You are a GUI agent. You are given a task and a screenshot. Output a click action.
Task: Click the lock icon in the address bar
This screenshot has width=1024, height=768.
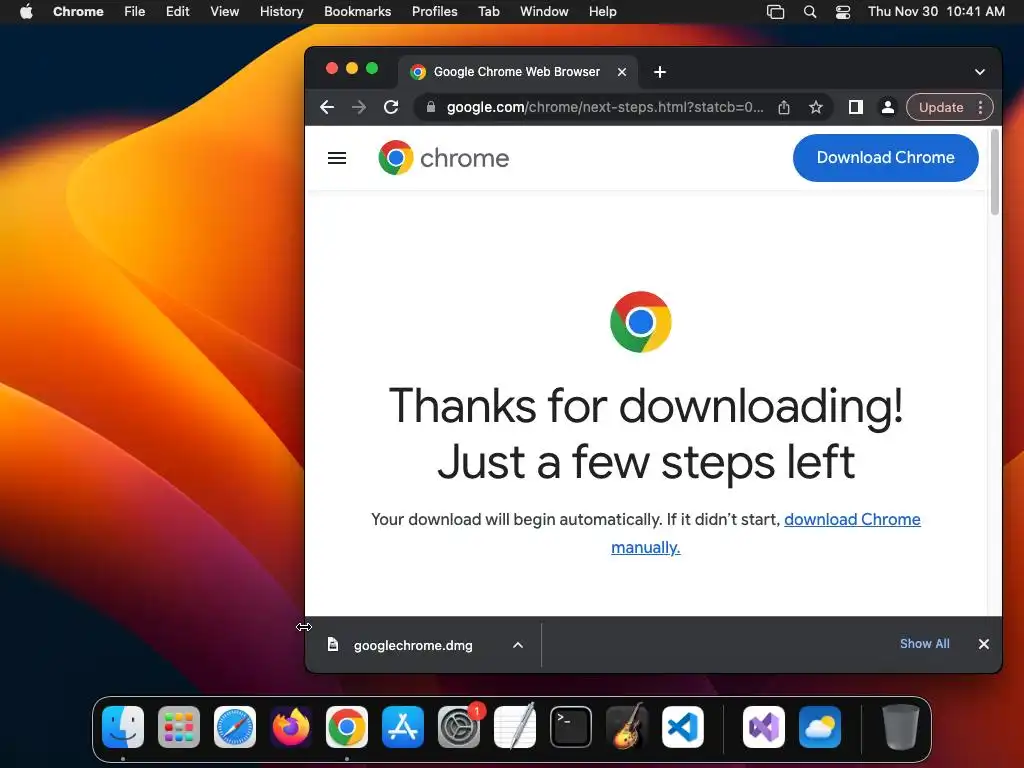(x=430, y=107)
